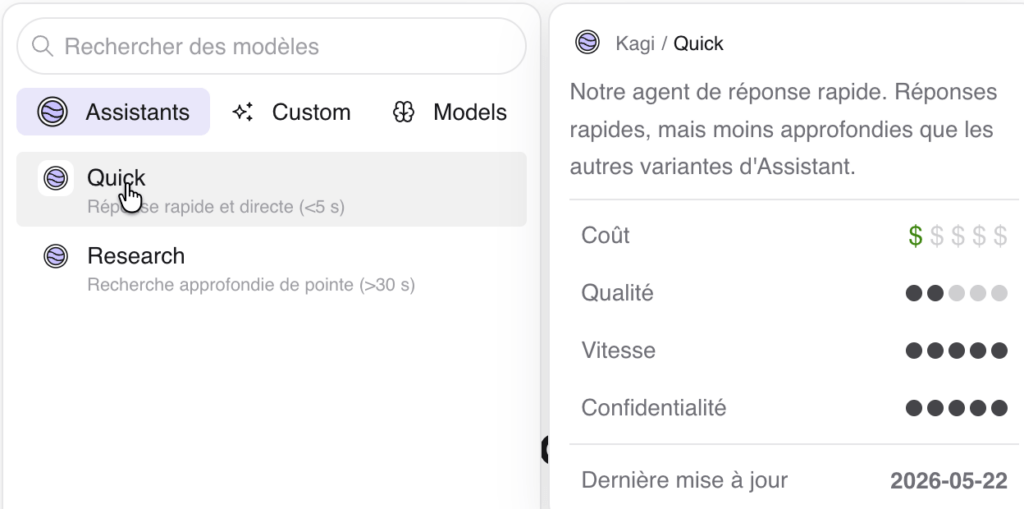Click 'Recherche approfondie de pointe (>30 s)' text
1024x509 pixels.
click(x=251, y=285)
